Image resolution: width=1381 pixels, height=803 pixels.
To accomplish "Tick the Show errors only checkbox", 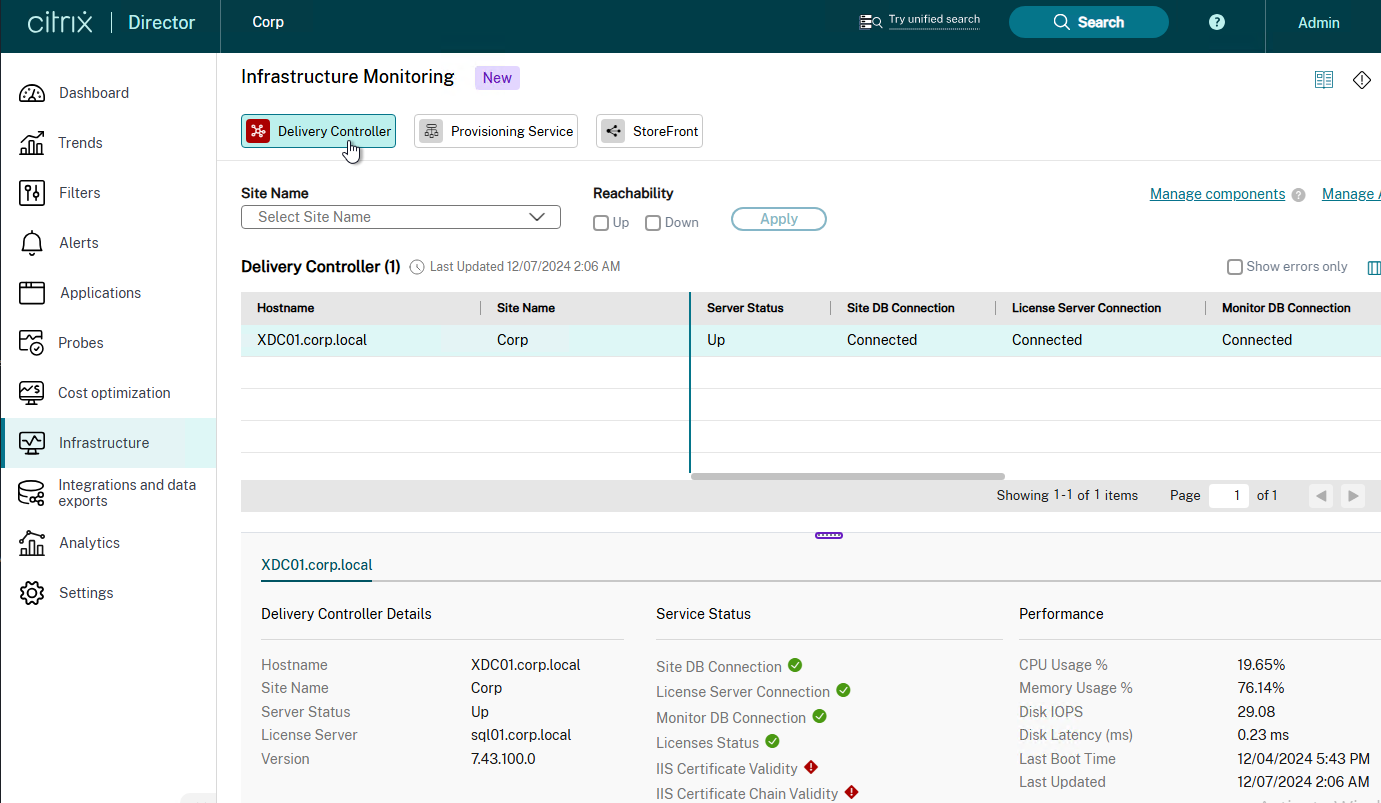I will coord(1235,267).
